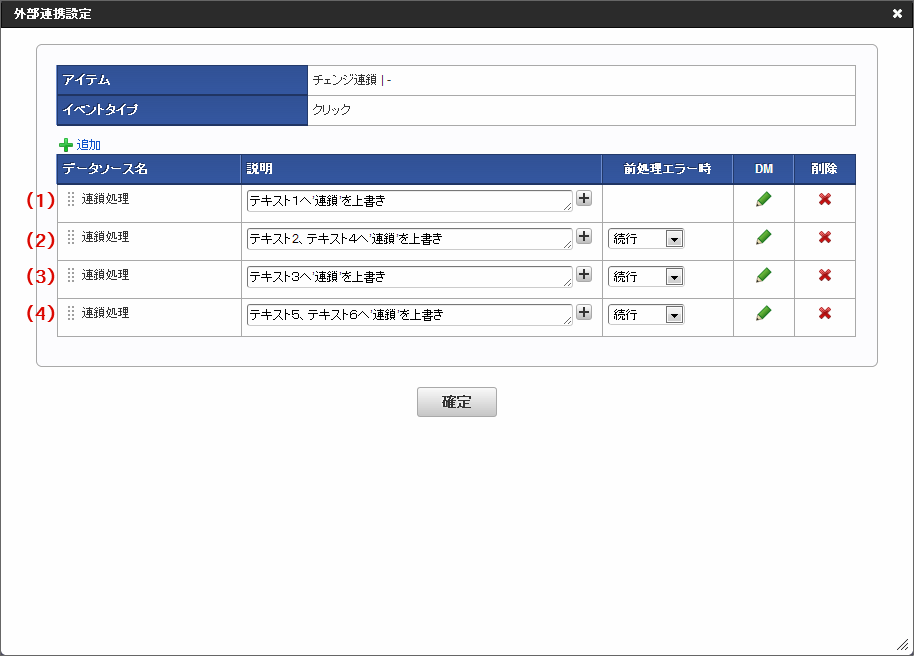This screenshot has height=656, width=914.
Task: Select 連鎖処理 name beside テキスト2、テキスト4へ field
Action: [x=106, y=237]
